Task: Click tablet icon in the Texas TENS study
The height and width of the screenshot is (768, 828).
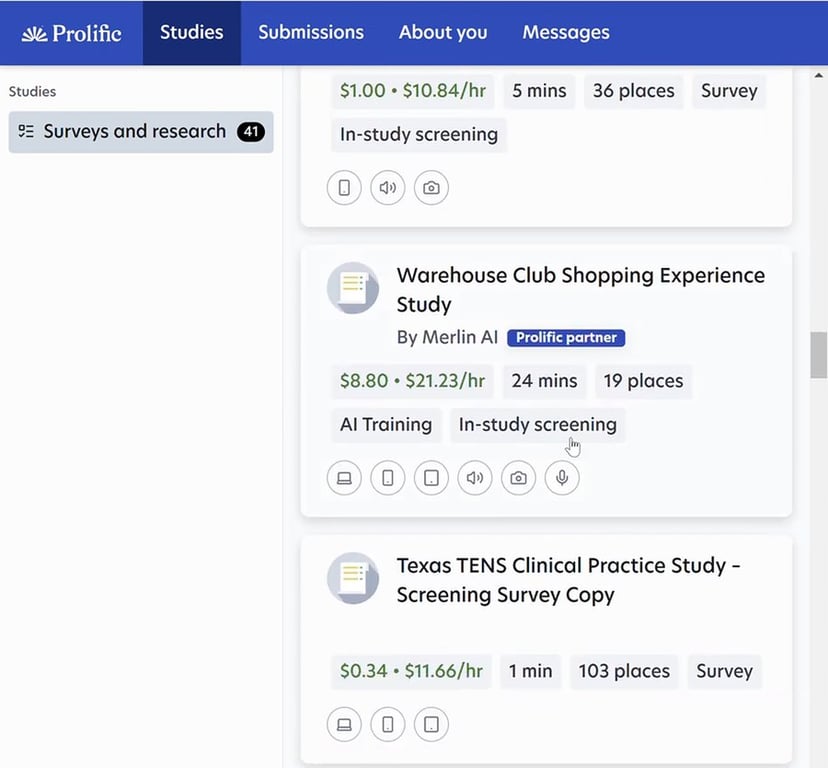Action: pos(431,725)
